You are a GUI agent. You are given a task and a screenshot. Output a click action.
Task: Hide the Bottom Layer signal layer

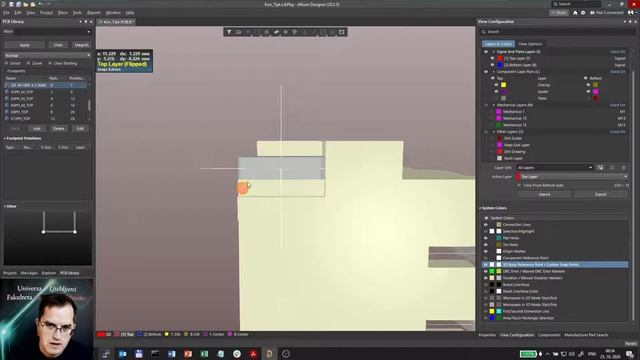tap(493, 65)
